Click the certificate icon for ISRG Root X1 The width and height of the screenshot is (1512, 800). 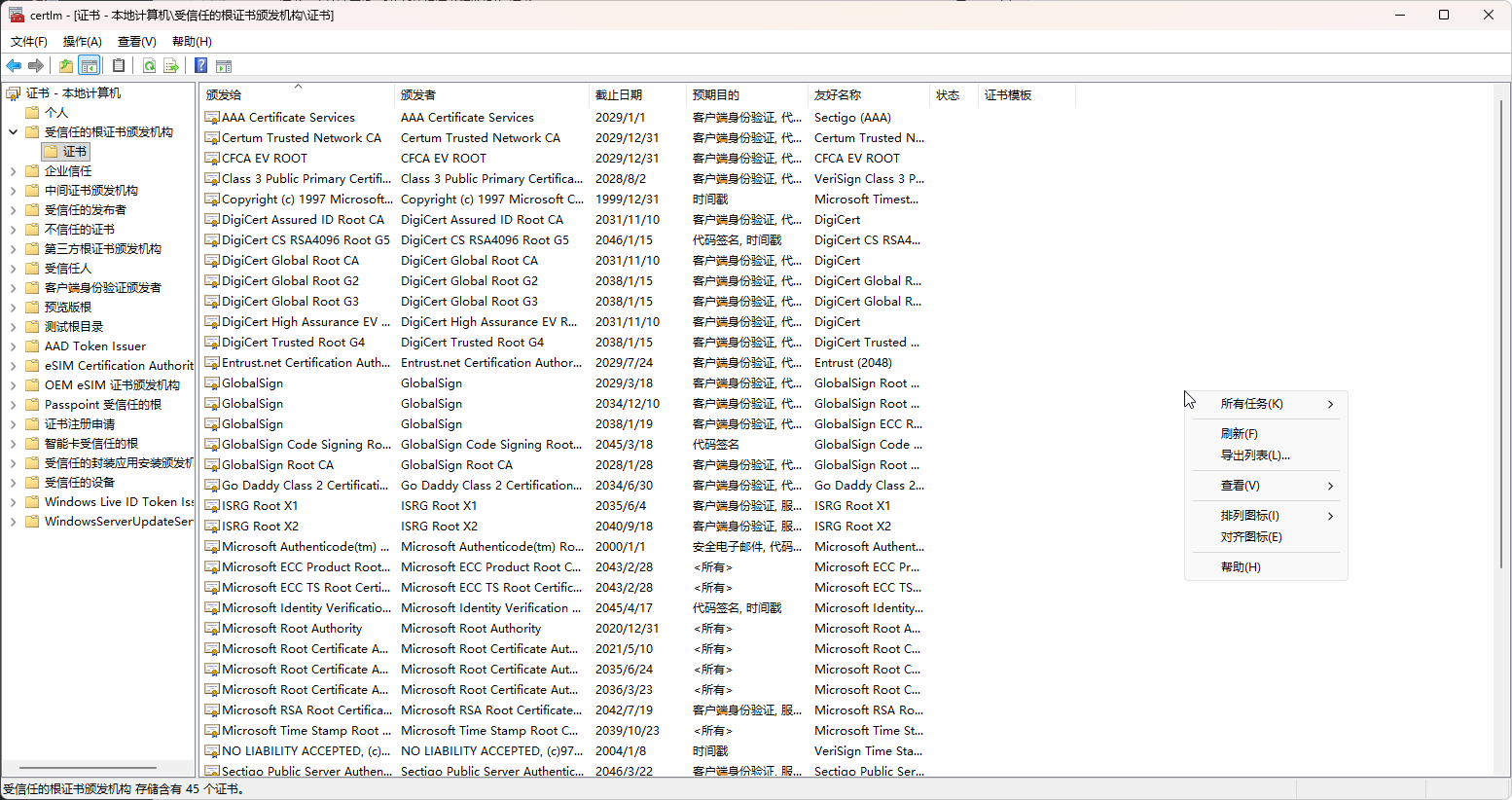(212, 506)
